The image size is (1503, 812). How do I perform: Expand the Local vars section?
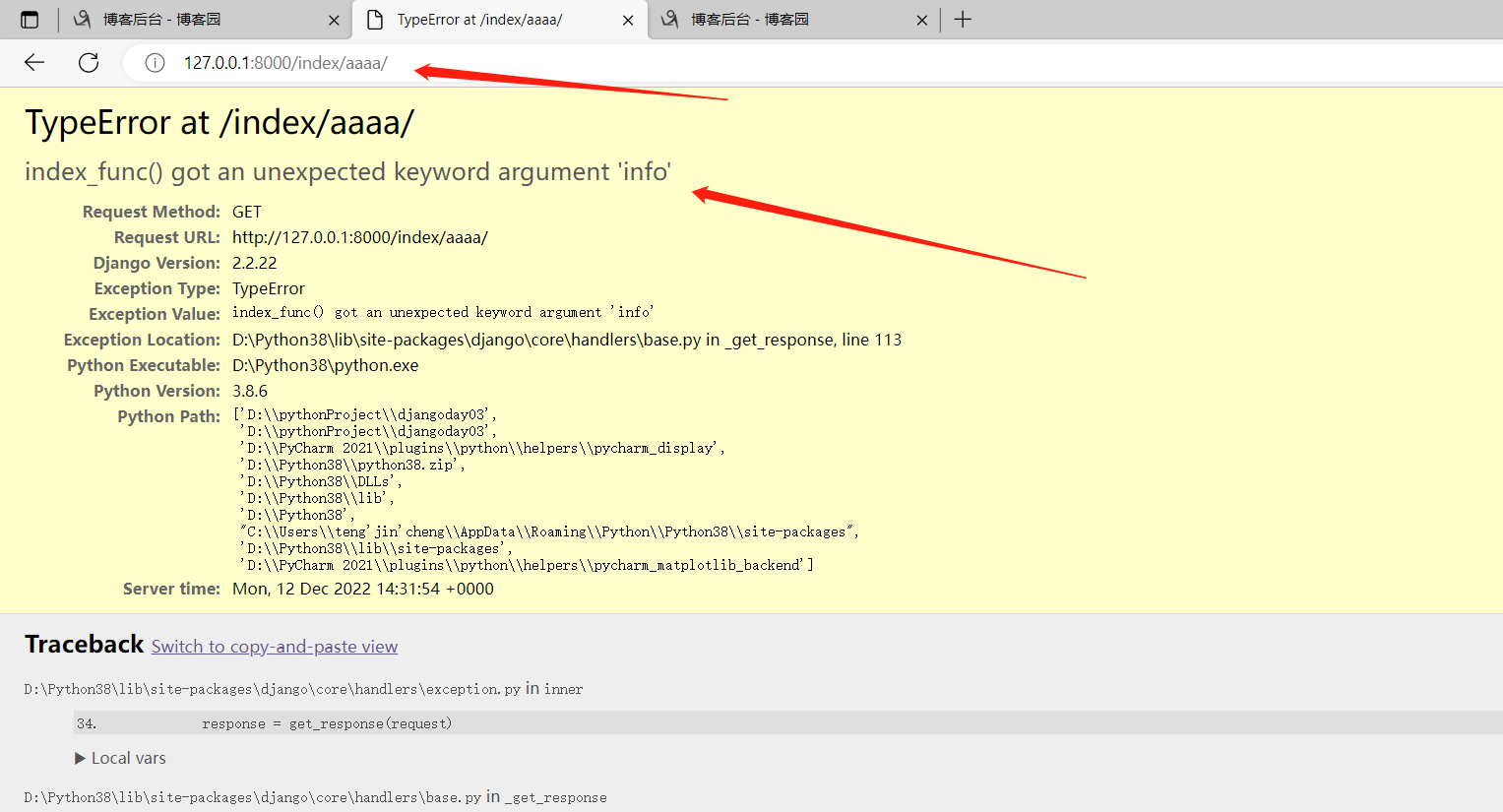pos(120,758)
